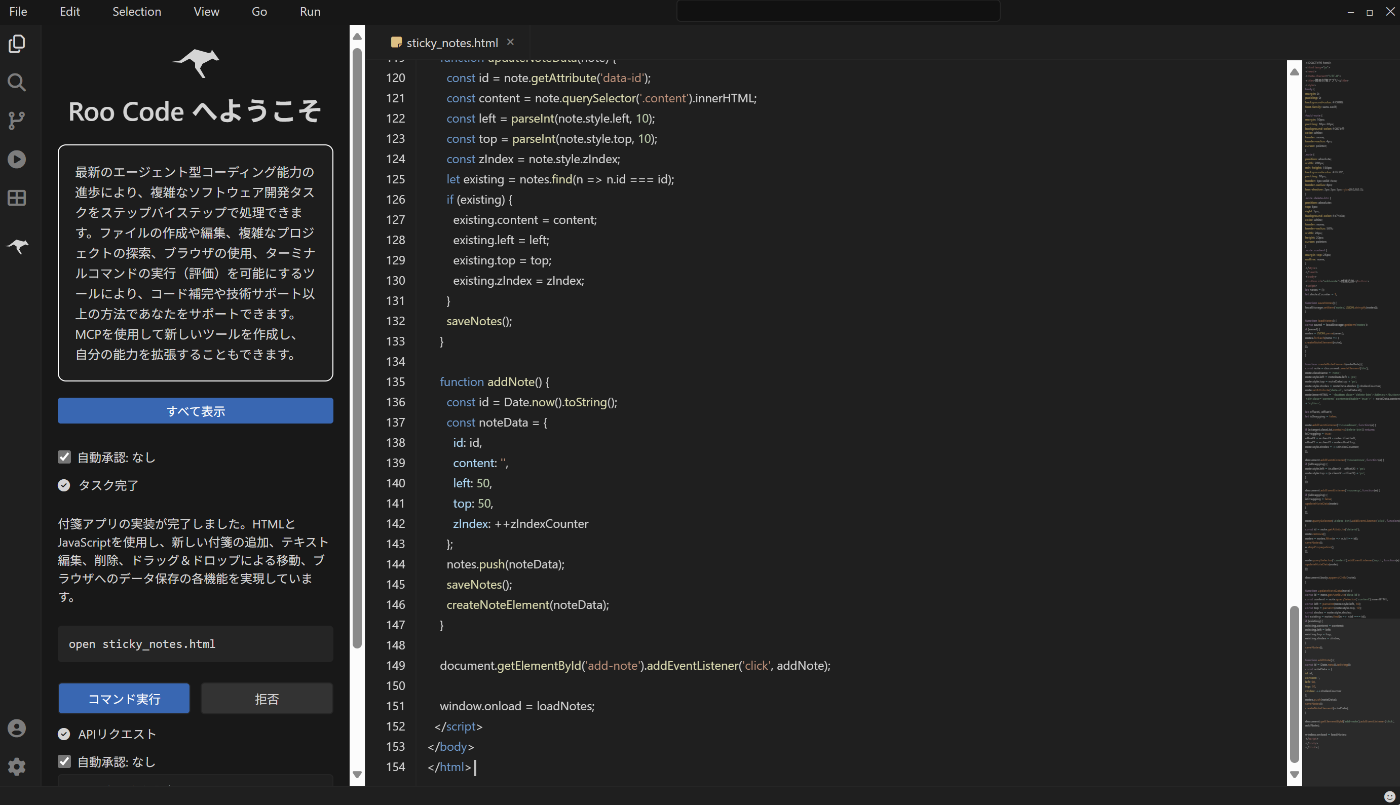Open the Run and Debug icon

tap(17, 159)
